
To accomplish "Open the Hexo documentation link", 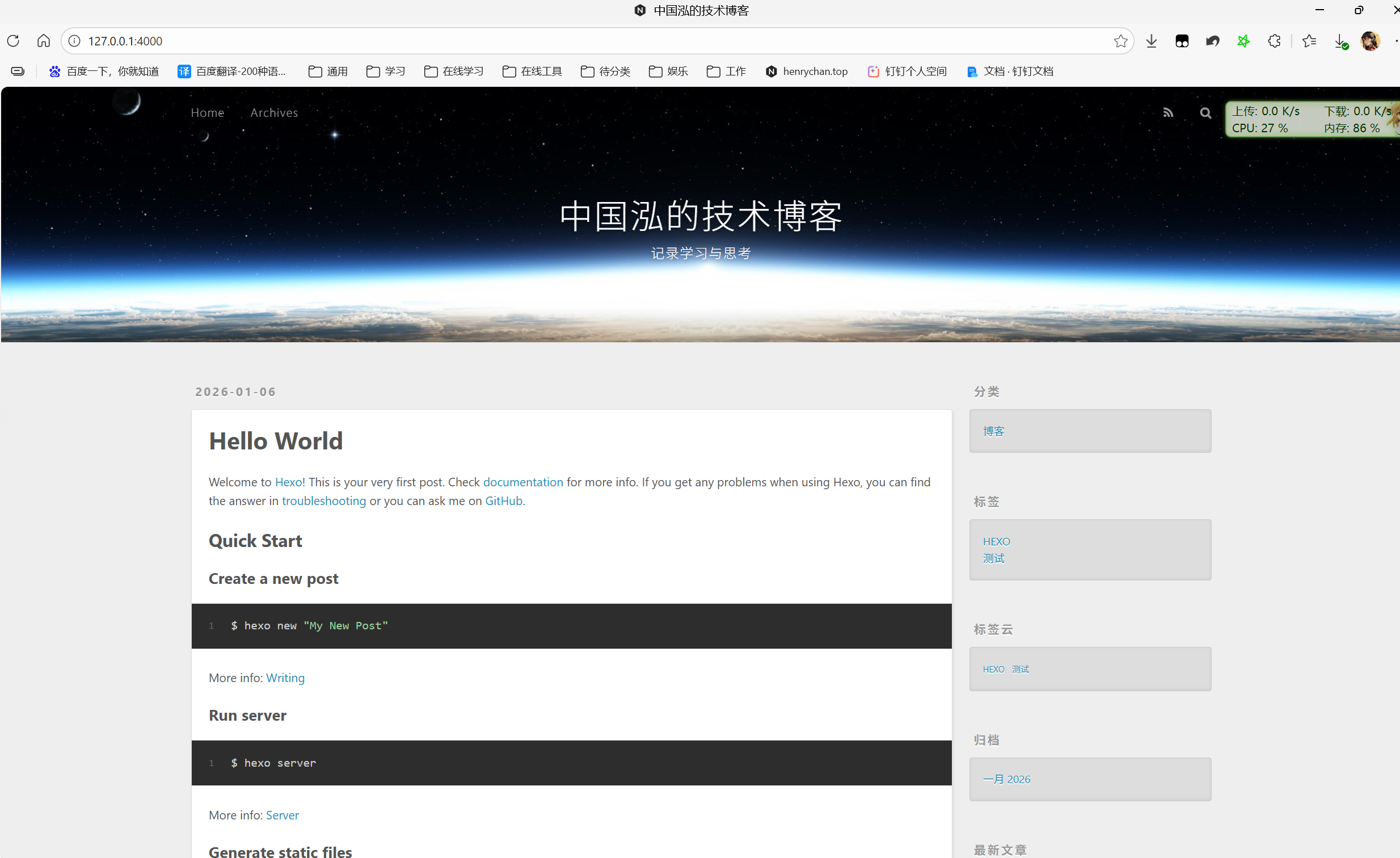I will 522,481.
